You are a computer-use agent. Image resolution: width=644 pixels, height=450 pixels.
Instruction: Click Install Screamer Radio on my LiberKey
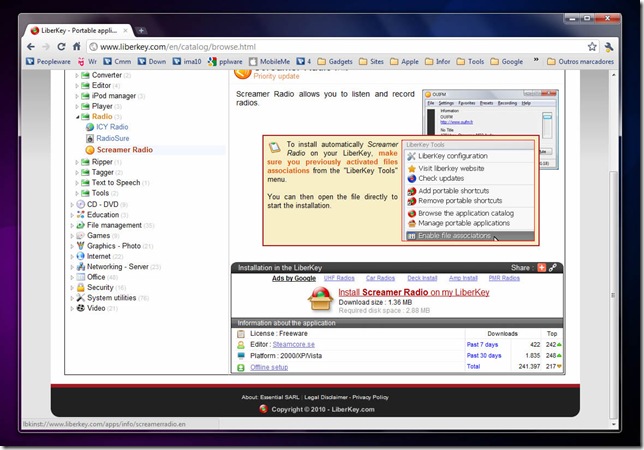(414, 292)
